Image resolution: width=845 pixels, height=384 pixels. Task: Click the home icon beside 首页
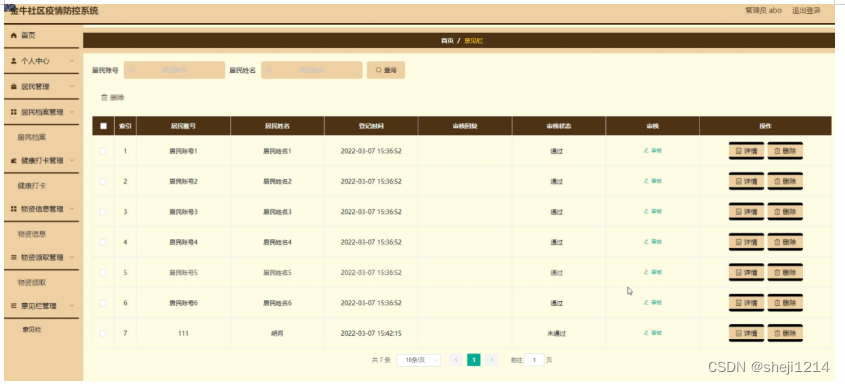click(14, 35)
